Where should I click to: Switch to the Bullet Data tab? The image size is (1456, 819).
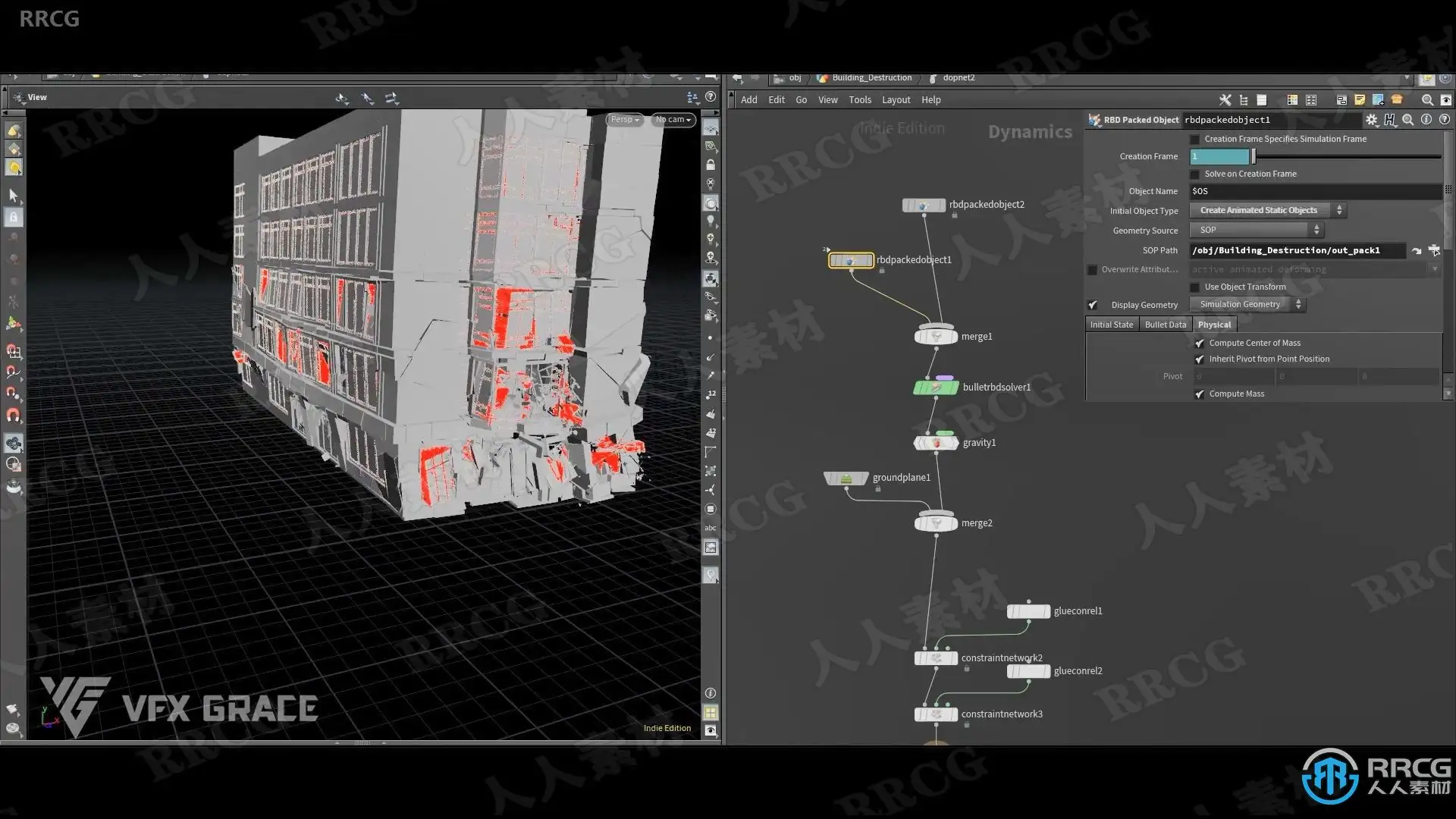coord(1165,325)
